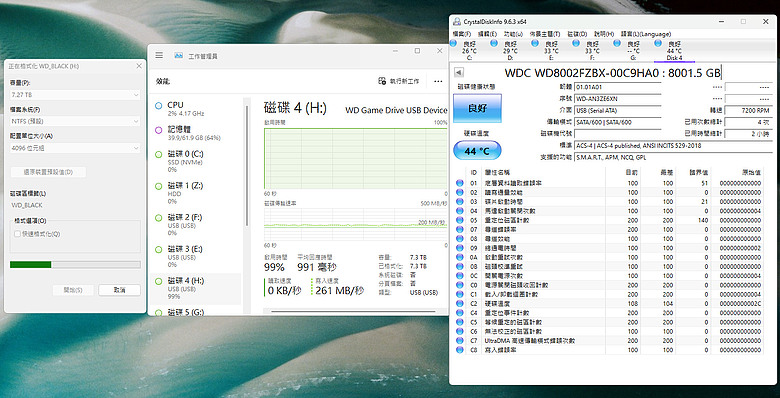Open the 磁碟(D) menu in CrystalDiskInfo

(577, 34)
